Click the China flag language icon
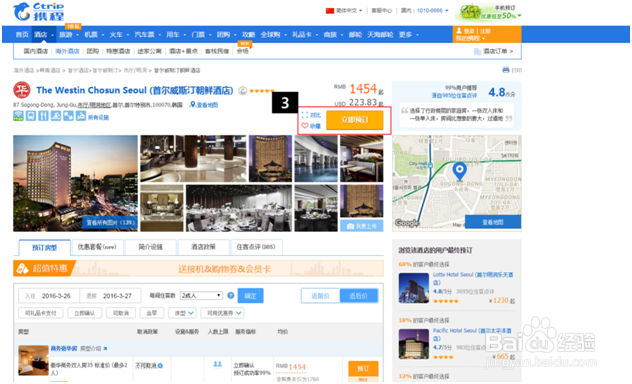The width and height of the screenshot is (632, 384). tap(330, 10)
